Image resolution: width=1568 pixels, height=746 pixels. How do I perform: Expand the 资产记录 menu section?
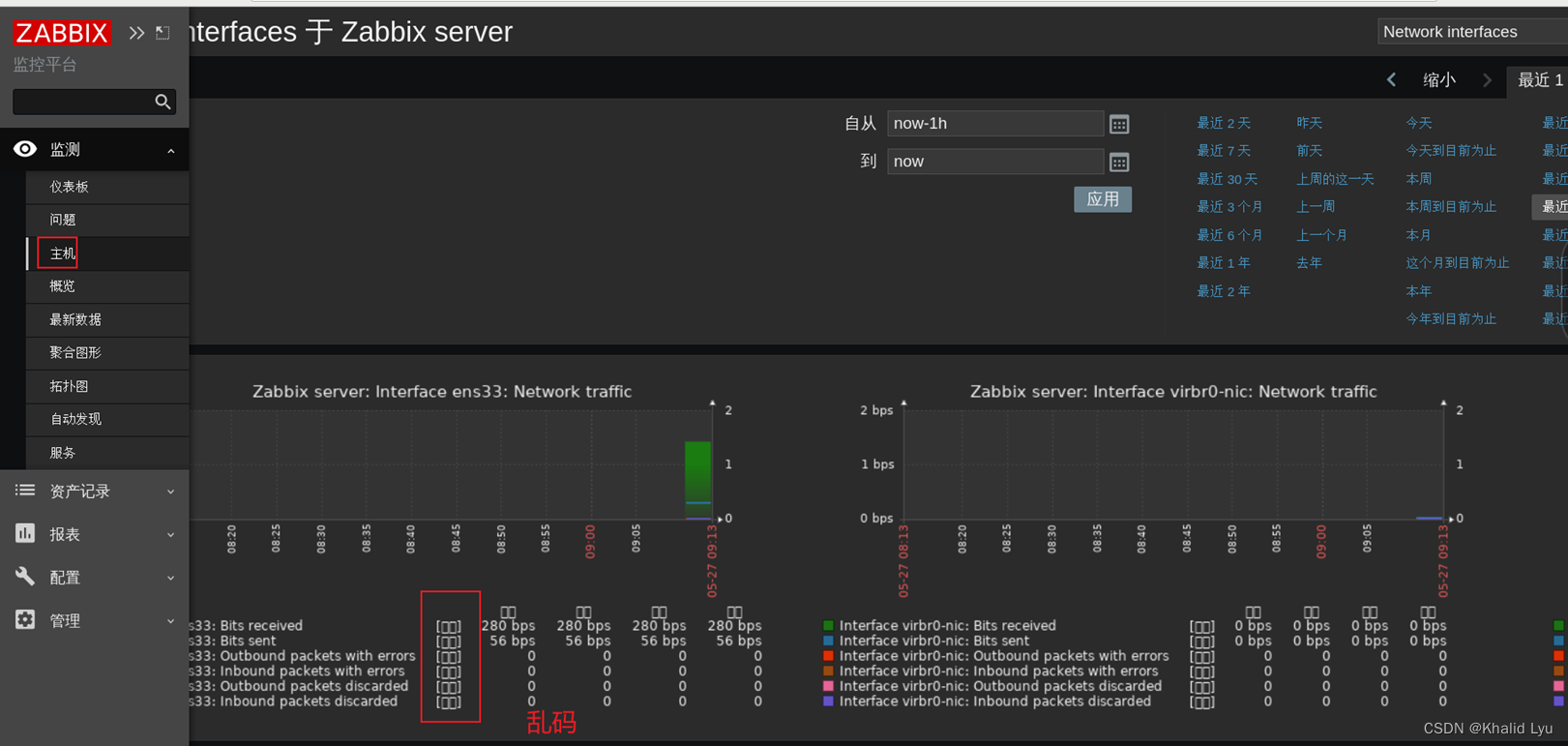point(171,492)
